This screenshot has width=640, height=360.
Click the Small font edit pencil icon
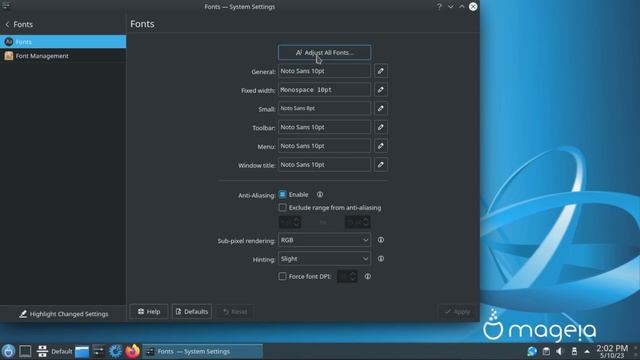[x=380, y=109]
